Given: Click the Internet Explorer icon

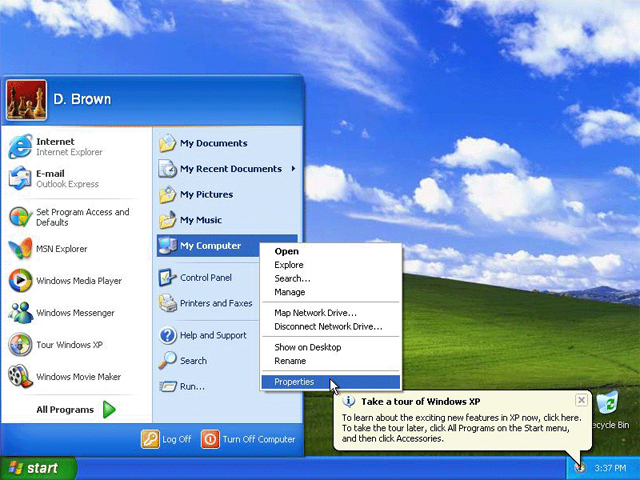Looking at the screenshot, I should click(x=20, y=146).
